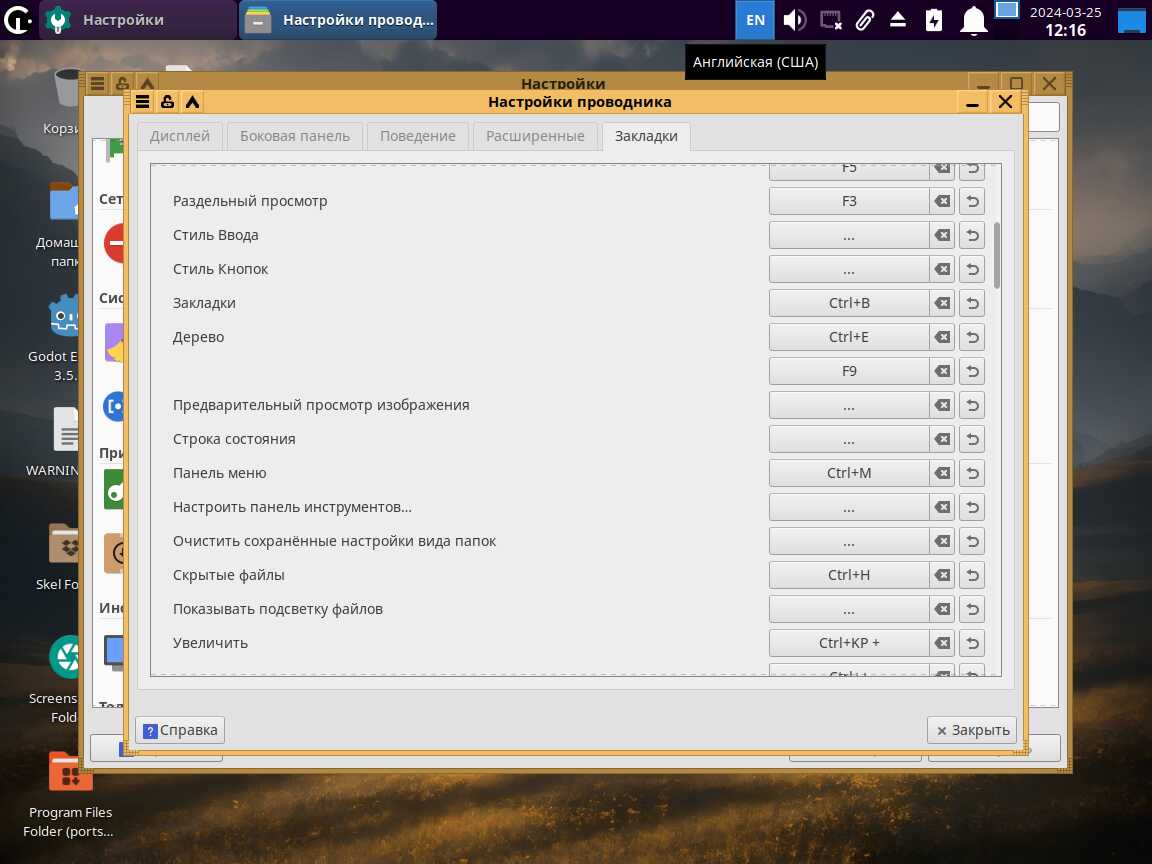
Task: Select the Панель меню row label
Action: point(219,473)
